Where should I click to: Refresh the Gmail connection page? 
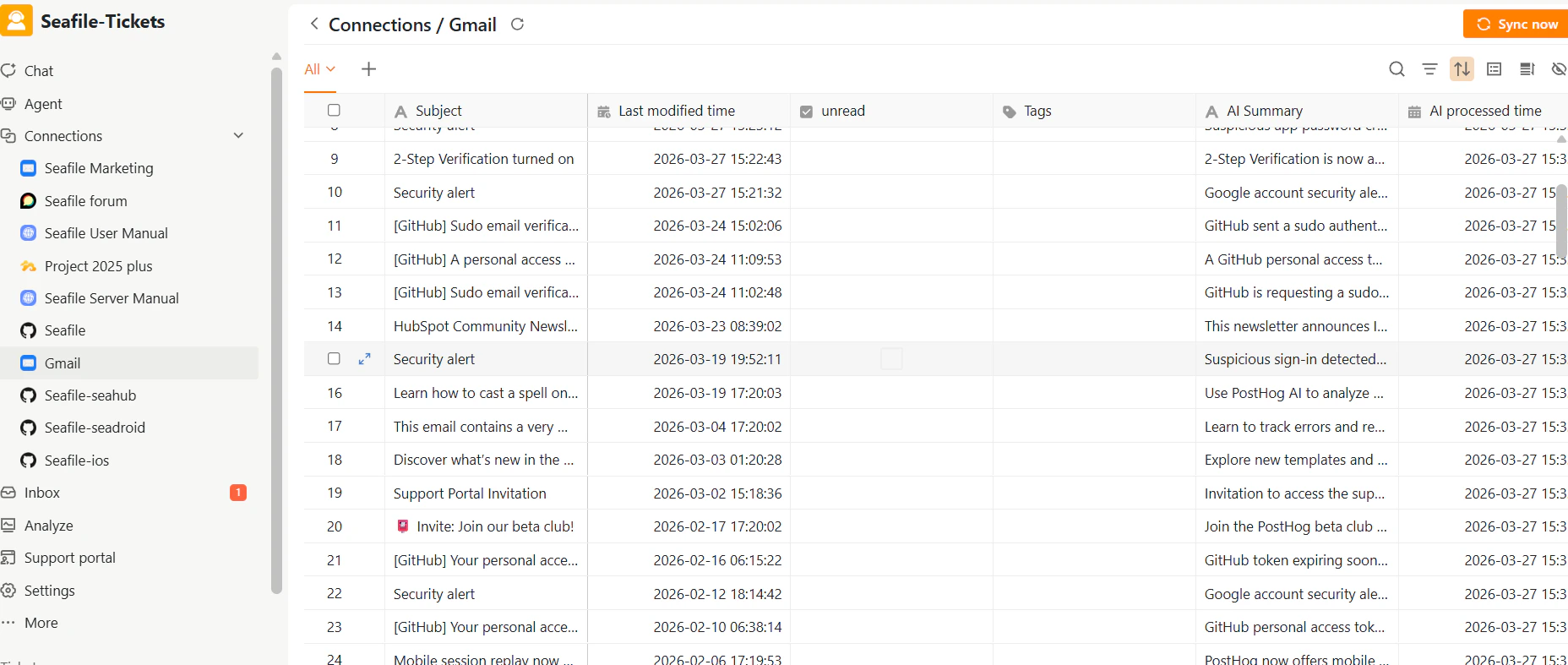[x=518, y=25]
